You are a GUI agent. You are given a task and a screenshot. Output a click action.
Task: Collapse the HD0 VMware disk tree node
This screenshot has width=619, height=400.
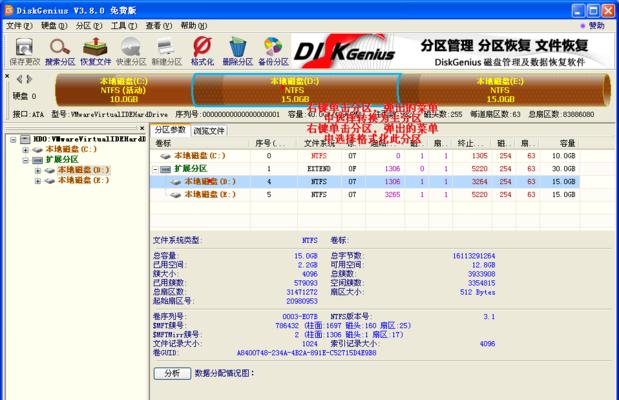13,139
